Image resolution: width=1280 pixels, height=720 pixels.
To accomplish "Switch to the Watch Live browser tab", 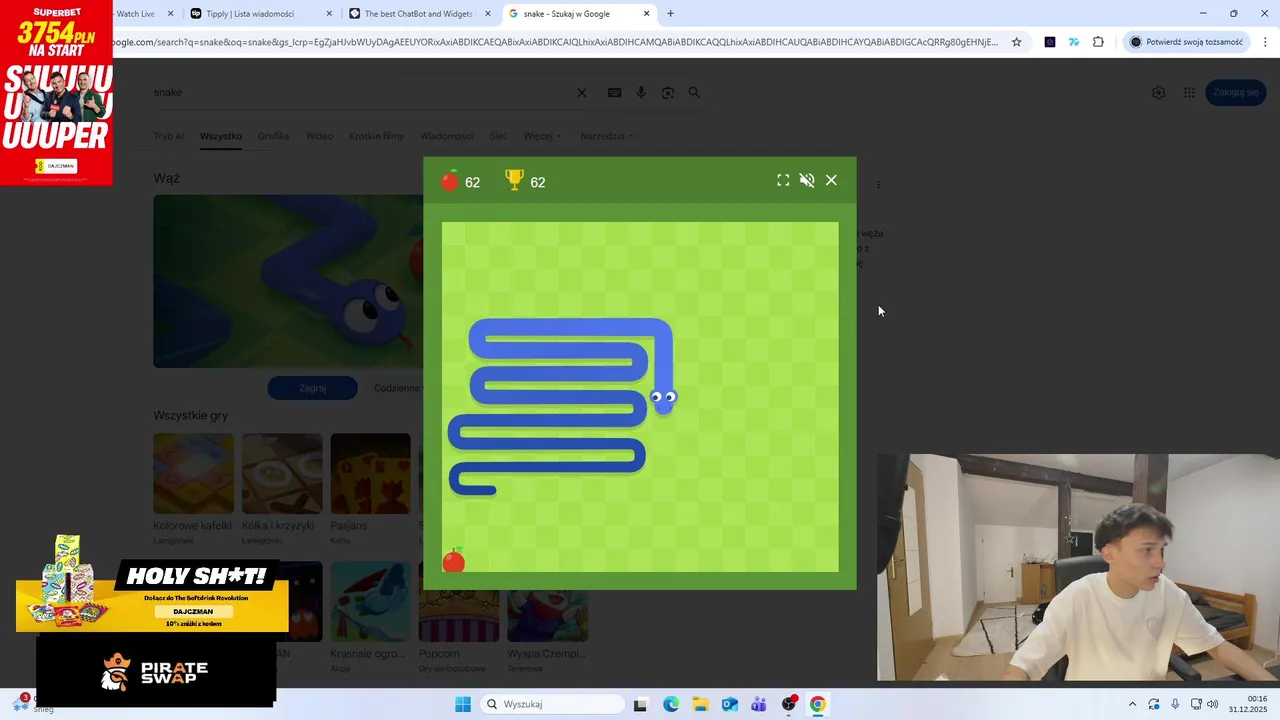I will 135,14.
